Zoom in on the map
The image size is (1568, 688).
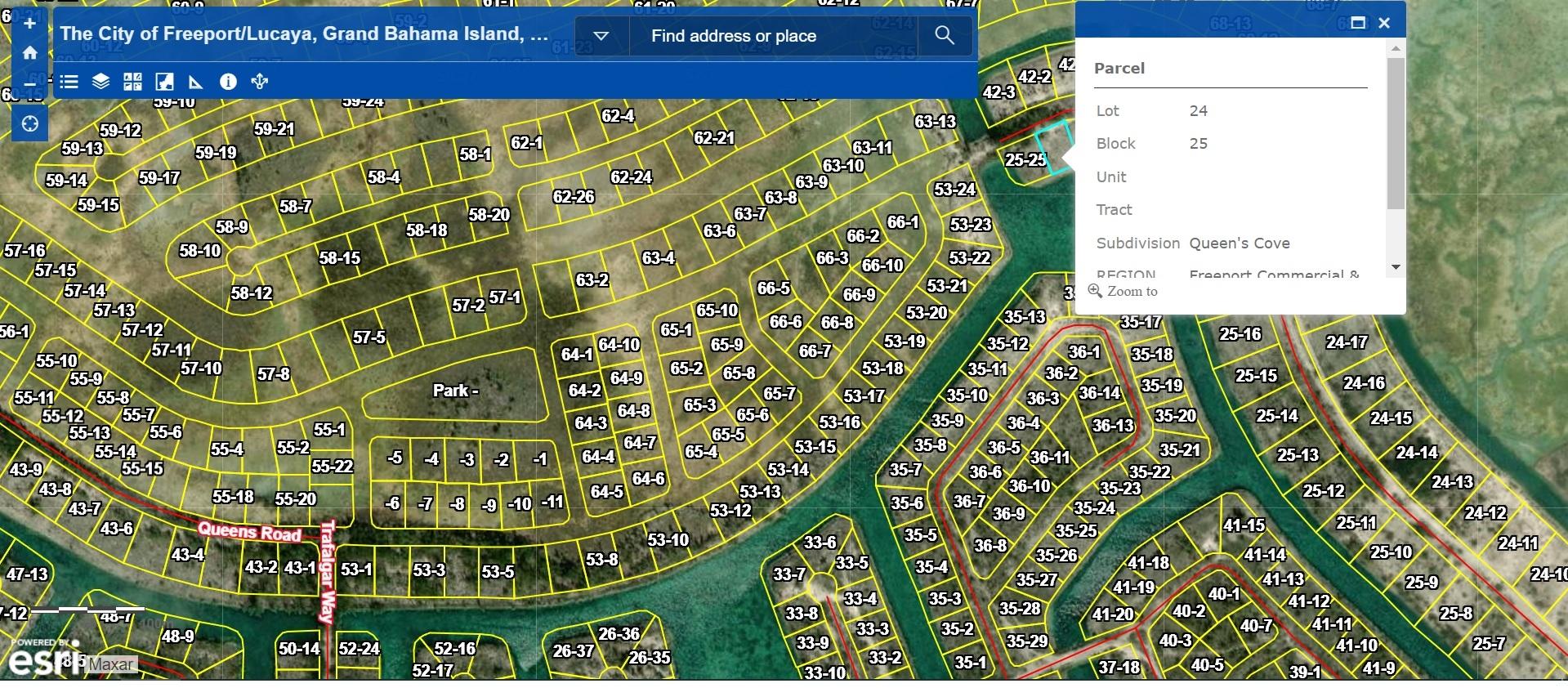(x=29, y=24)
